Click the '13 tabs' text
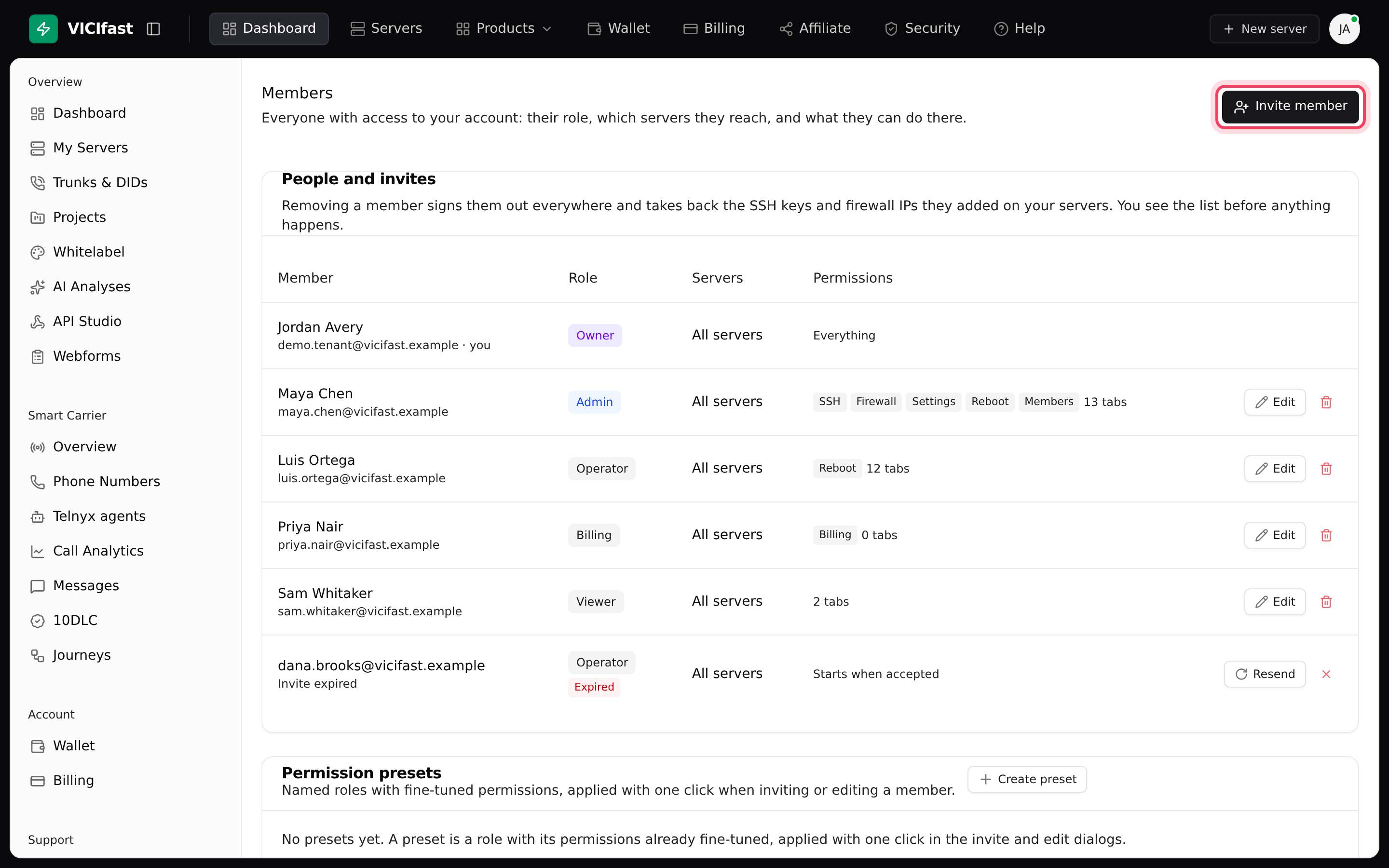Viewport: 1389px width, 868px height. [1105, 402]
